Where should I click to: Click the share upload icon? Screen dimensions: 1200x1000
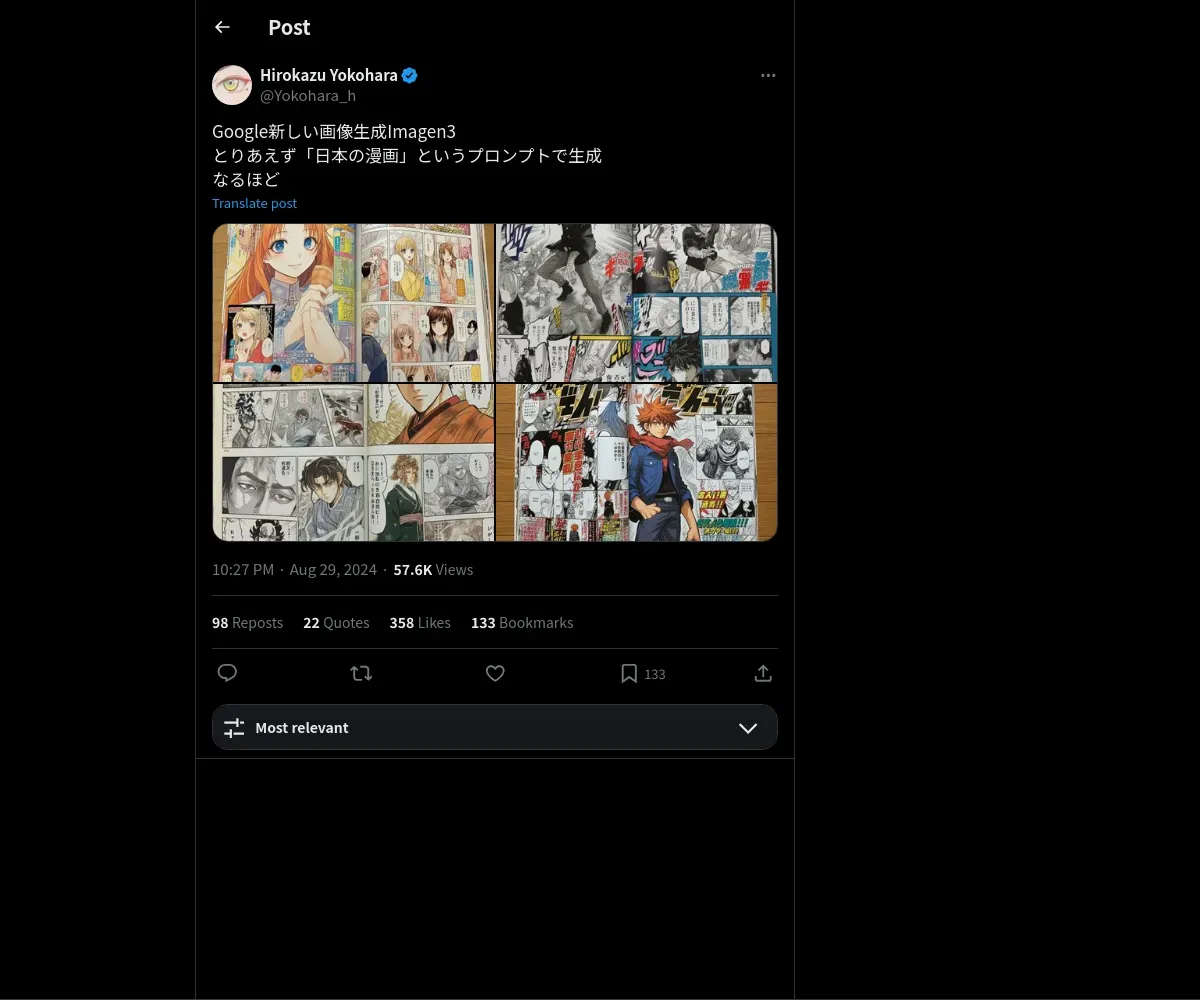pos(763,673)
